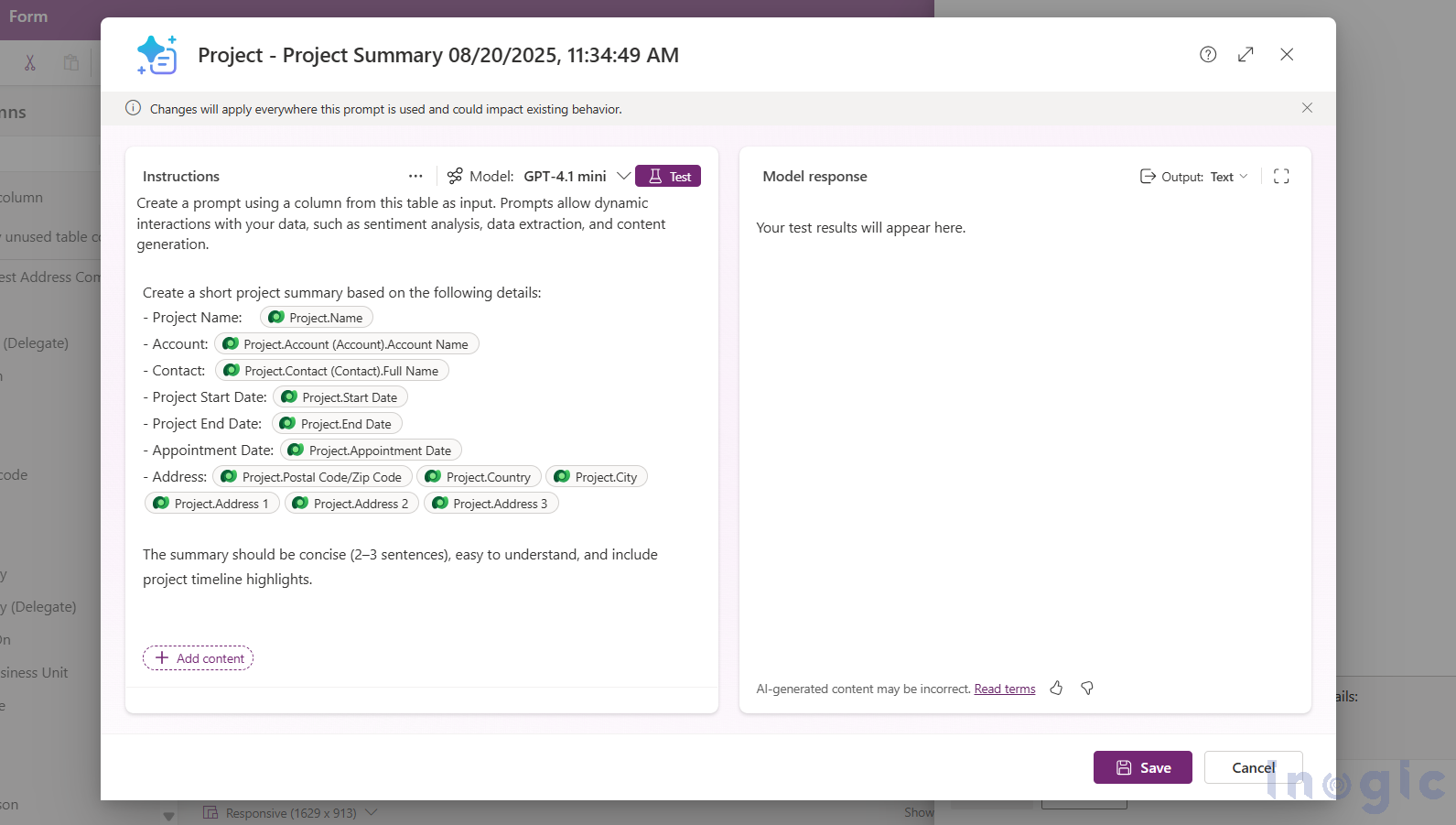Click the Instructions heading

click(181, 177)
